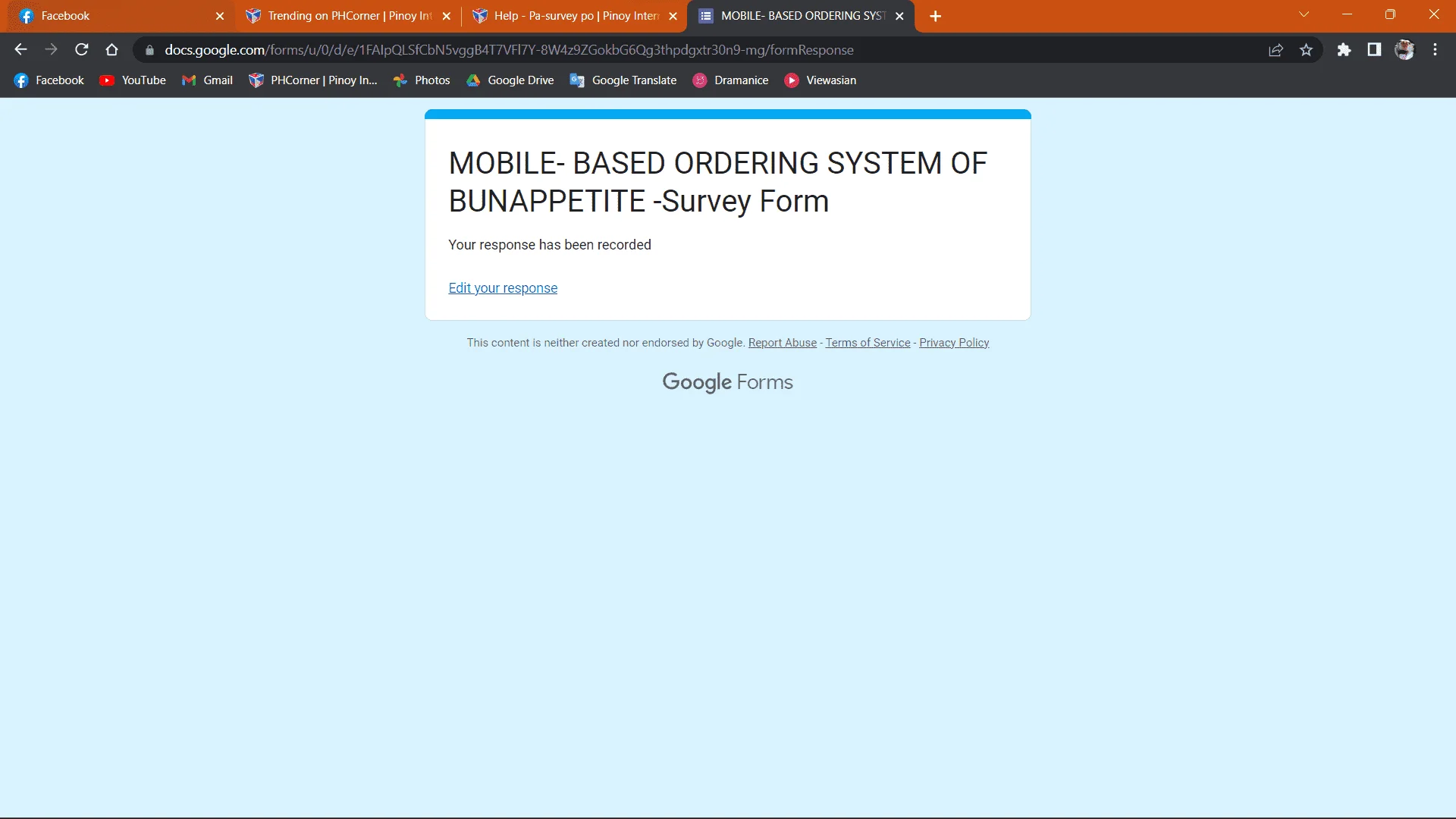Open the Facebook bookmark
The image size is (1456, 819).
click(49, 80)
